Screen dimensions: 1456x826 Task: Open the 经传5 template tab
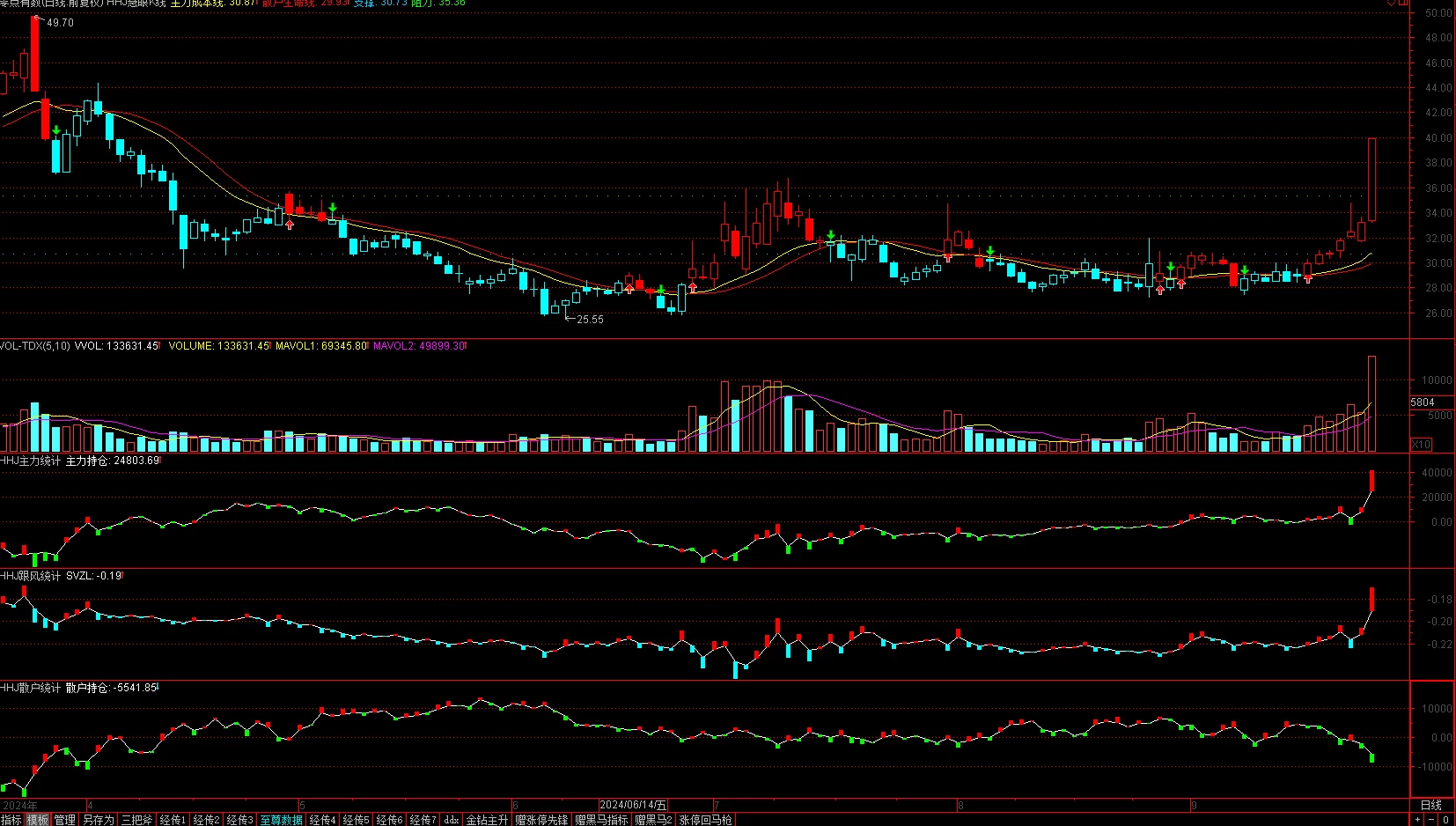tap(357, 820)
